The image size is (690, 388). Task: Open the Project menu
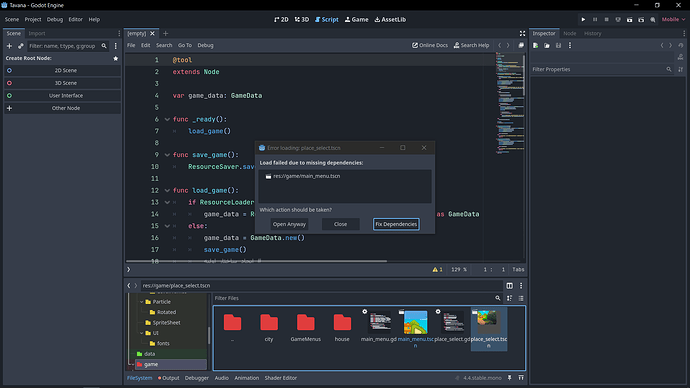(x=33, y=19)
